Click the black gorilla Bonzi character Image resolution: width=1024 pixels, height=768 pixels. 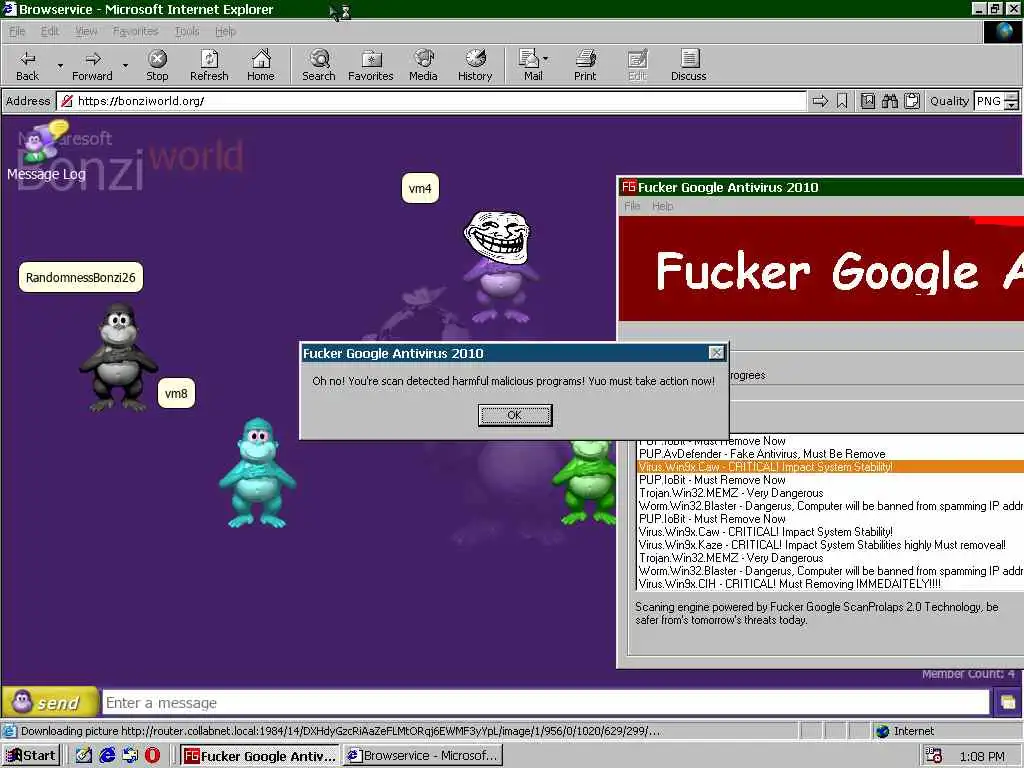(118, 357)
